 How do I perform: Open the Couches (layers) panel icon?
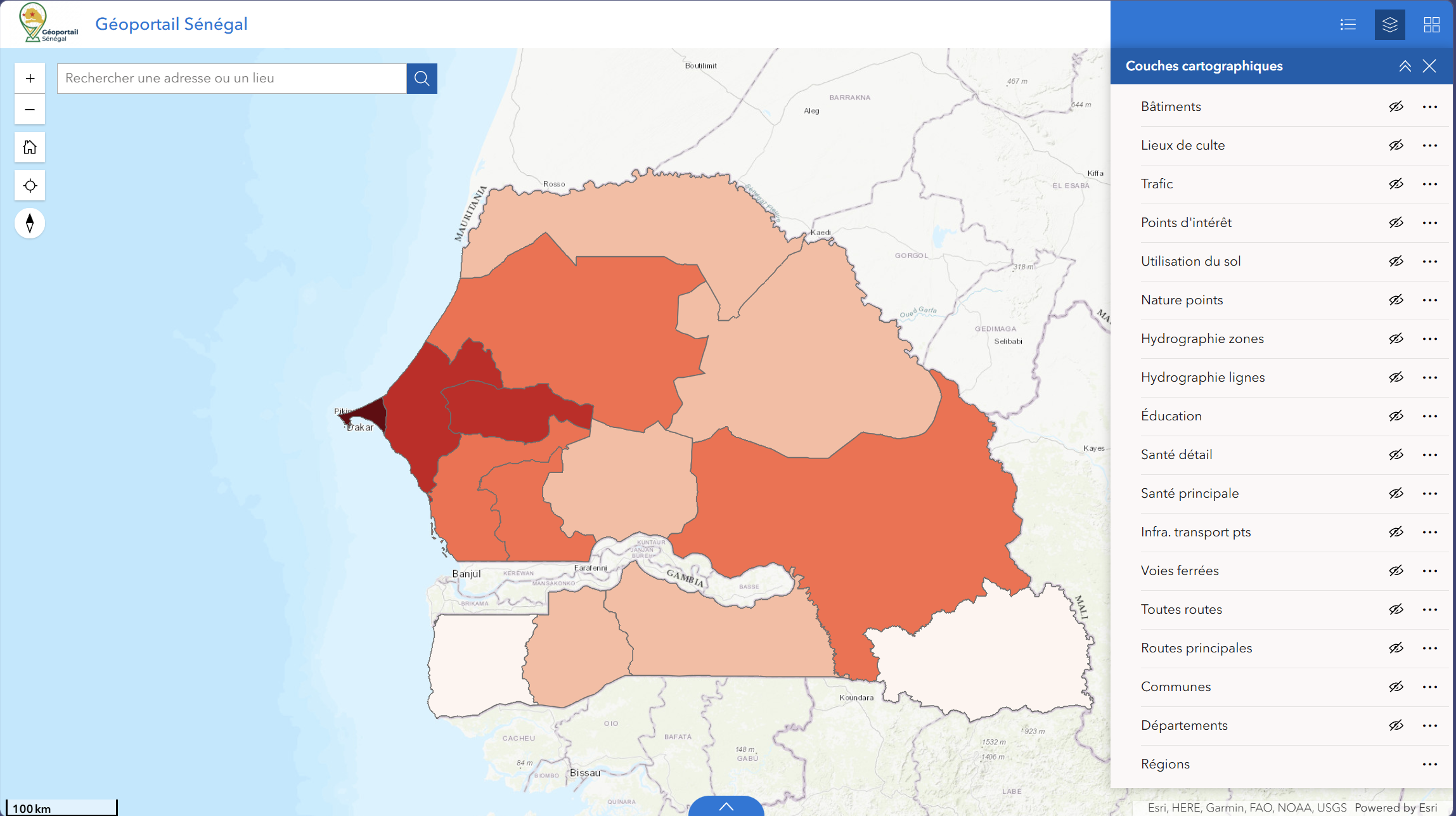[1389, 24]
